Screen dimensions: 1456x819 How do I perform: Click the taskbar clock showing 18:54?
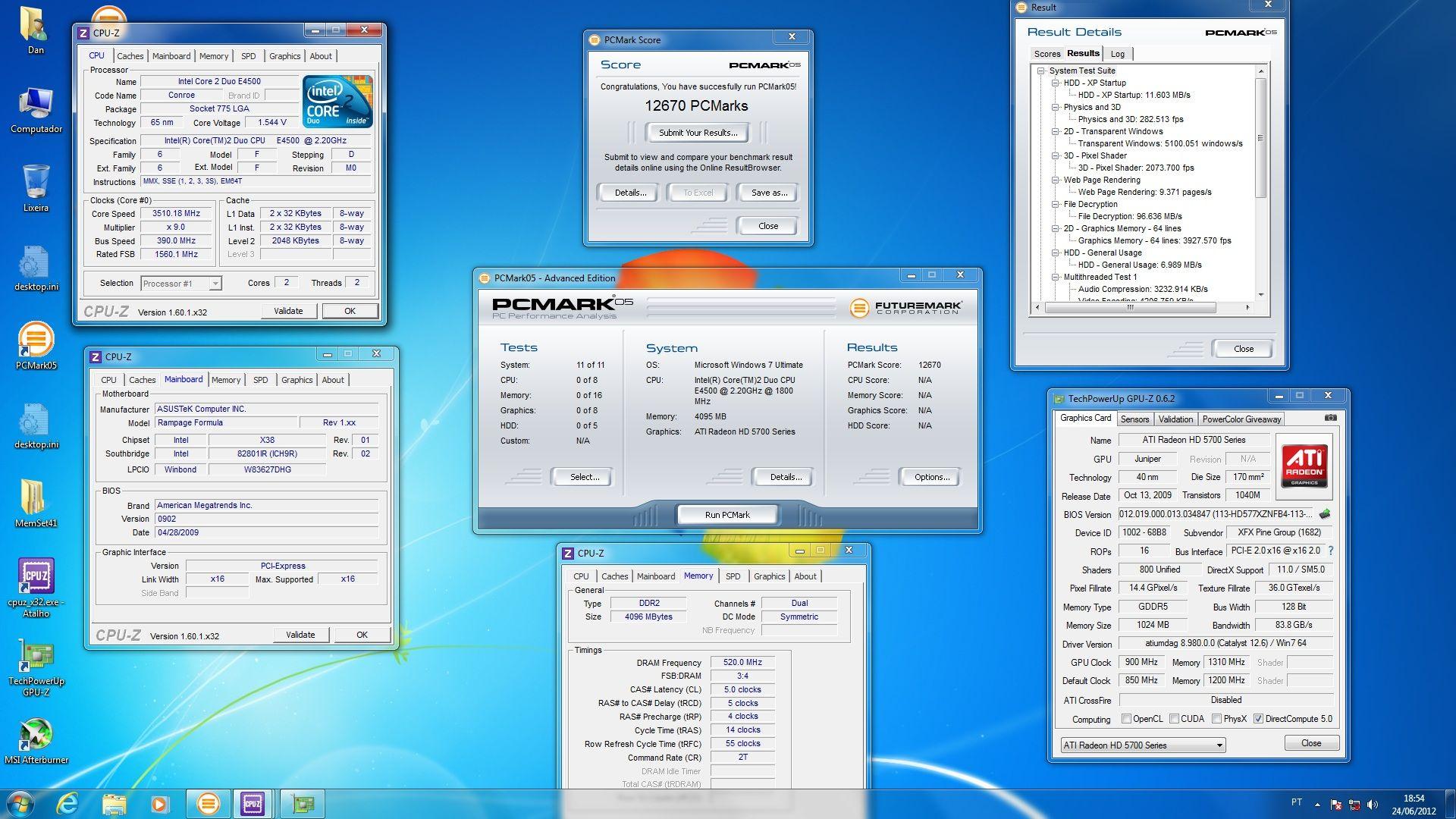1413,805
